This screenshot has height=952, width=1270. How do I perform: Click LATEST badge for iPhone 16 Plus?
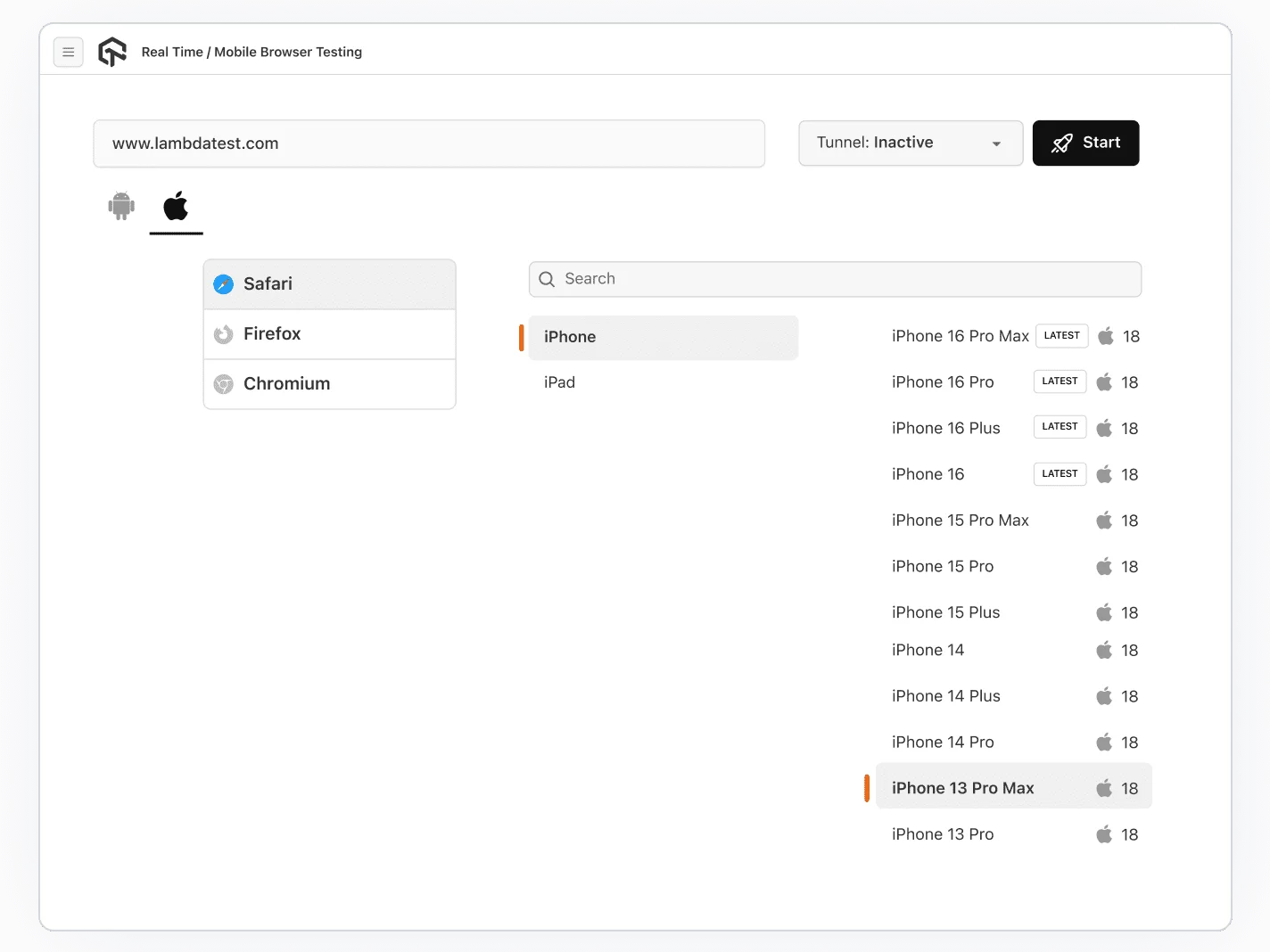1060,427
